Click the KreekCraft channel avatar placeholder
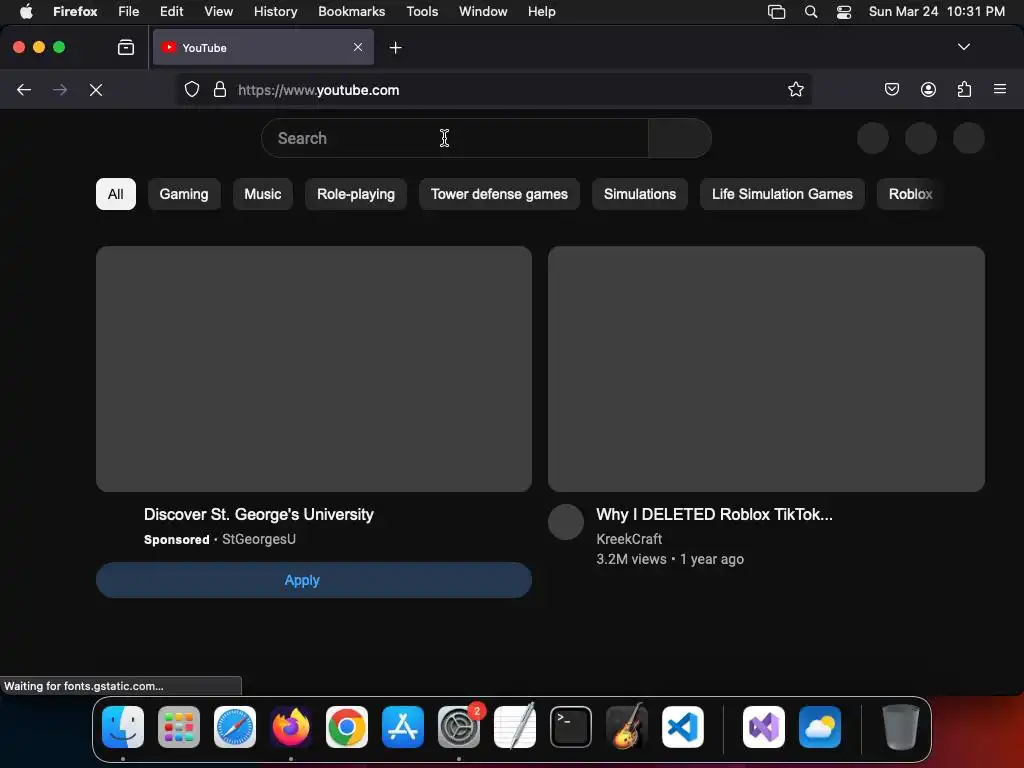The image size is (1024, 768). pos(566,522)
